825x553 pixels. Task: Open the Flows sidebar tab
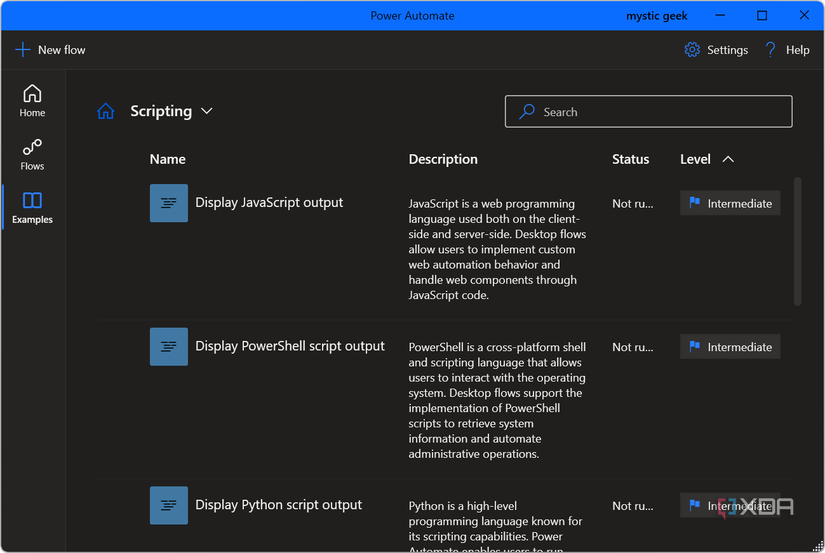[x=32, y=155]
